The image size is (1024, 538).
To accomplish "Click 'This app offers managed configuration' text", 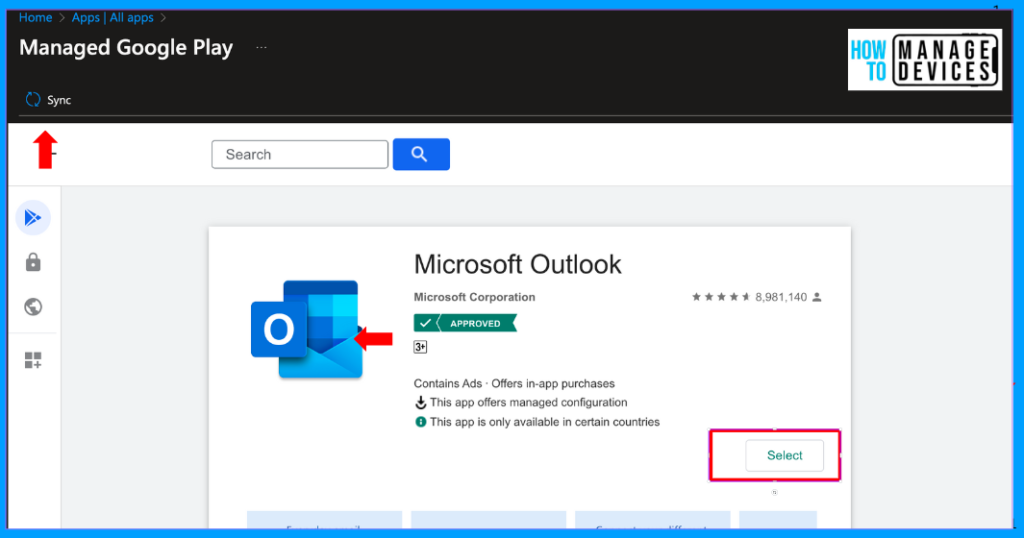I will (528, 402).
